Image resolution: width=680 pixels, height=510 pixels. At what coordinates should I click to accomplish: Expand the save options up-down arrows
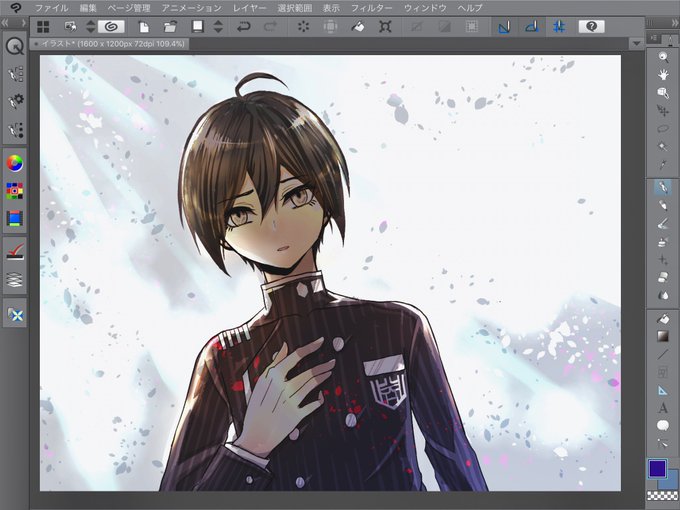click(218, 27)
